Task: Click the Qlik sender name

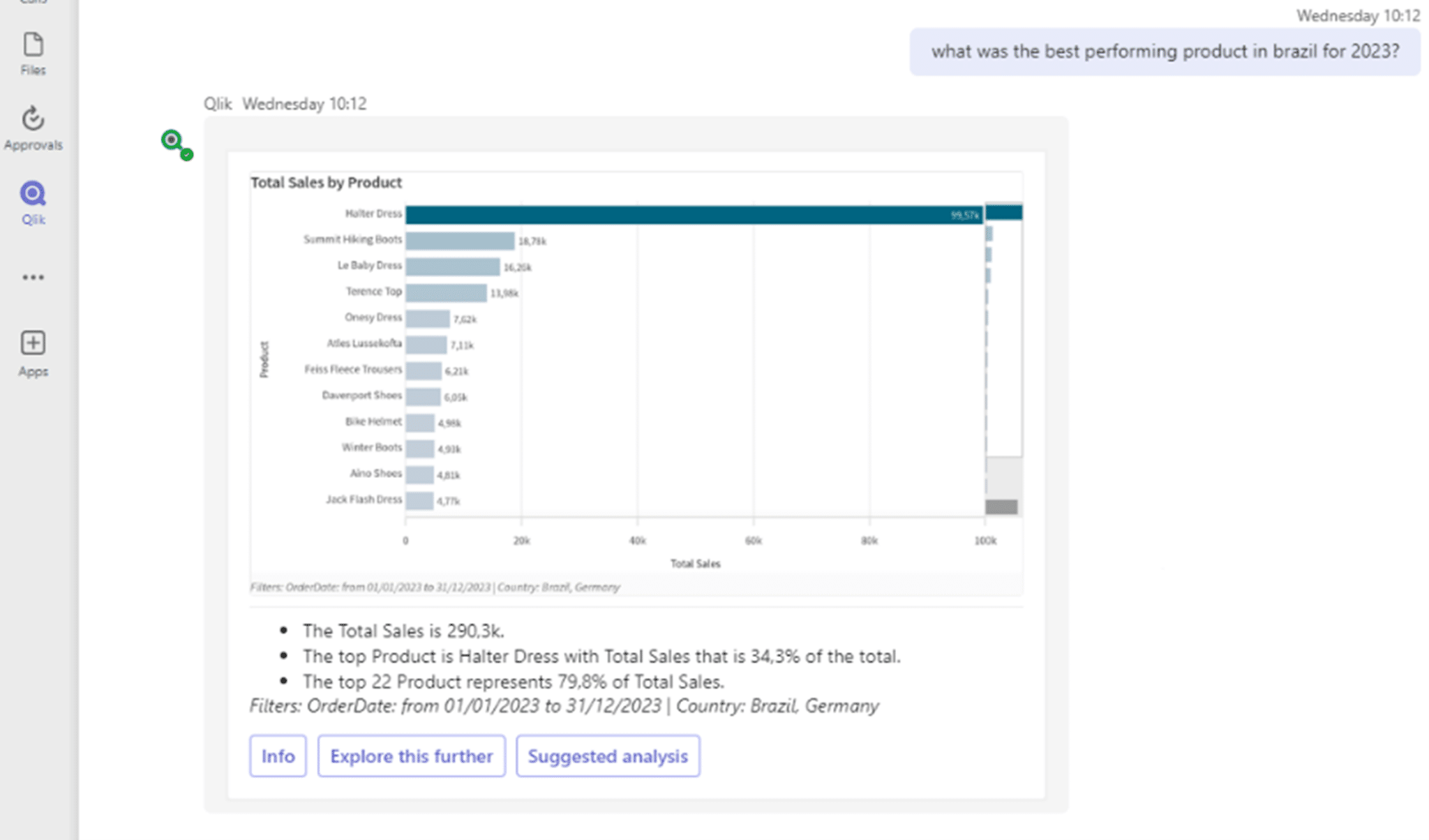Action: 217,104
